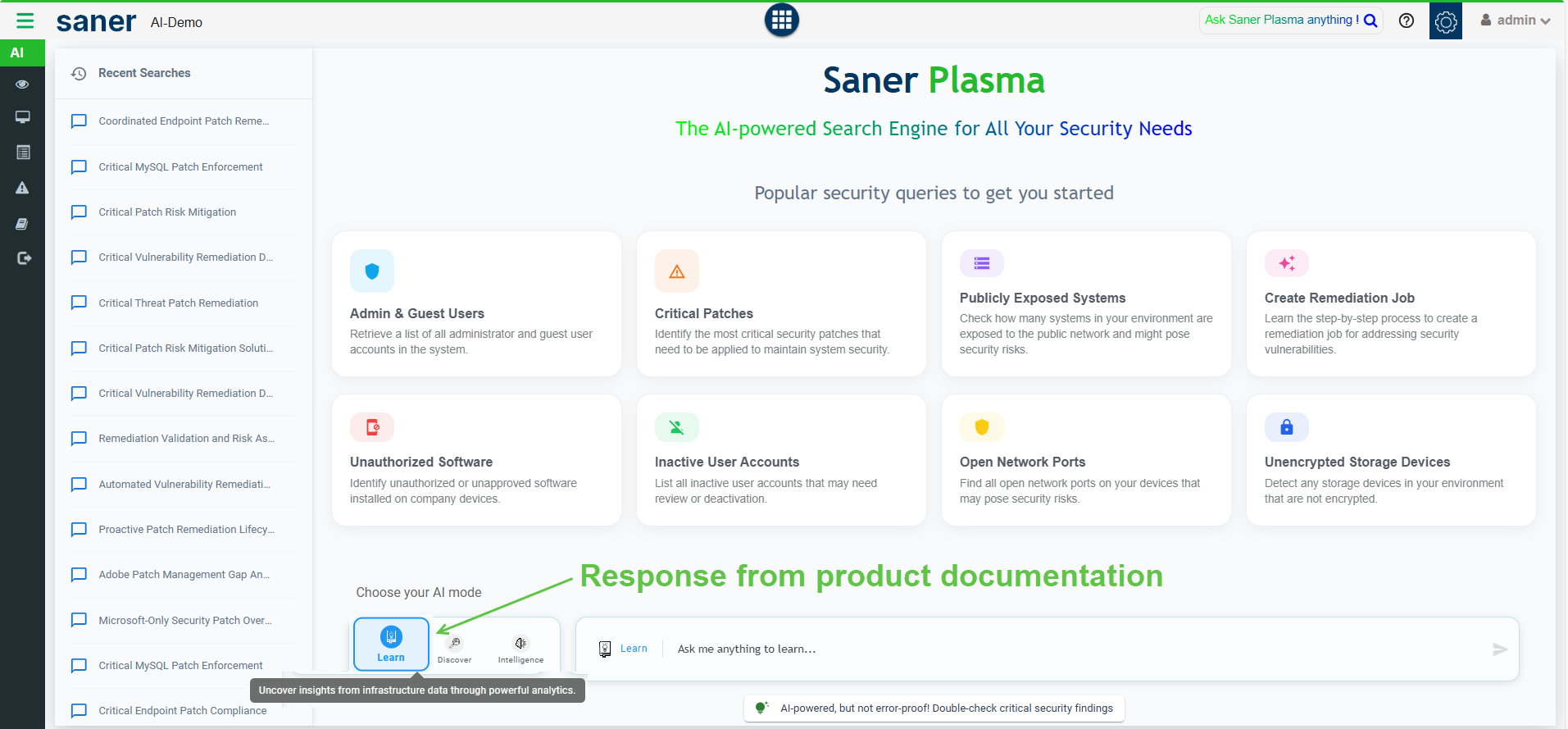Select the Admin & Guest Users query title
This screenshot has width=1568, height=729.
(x=417, y=314)
